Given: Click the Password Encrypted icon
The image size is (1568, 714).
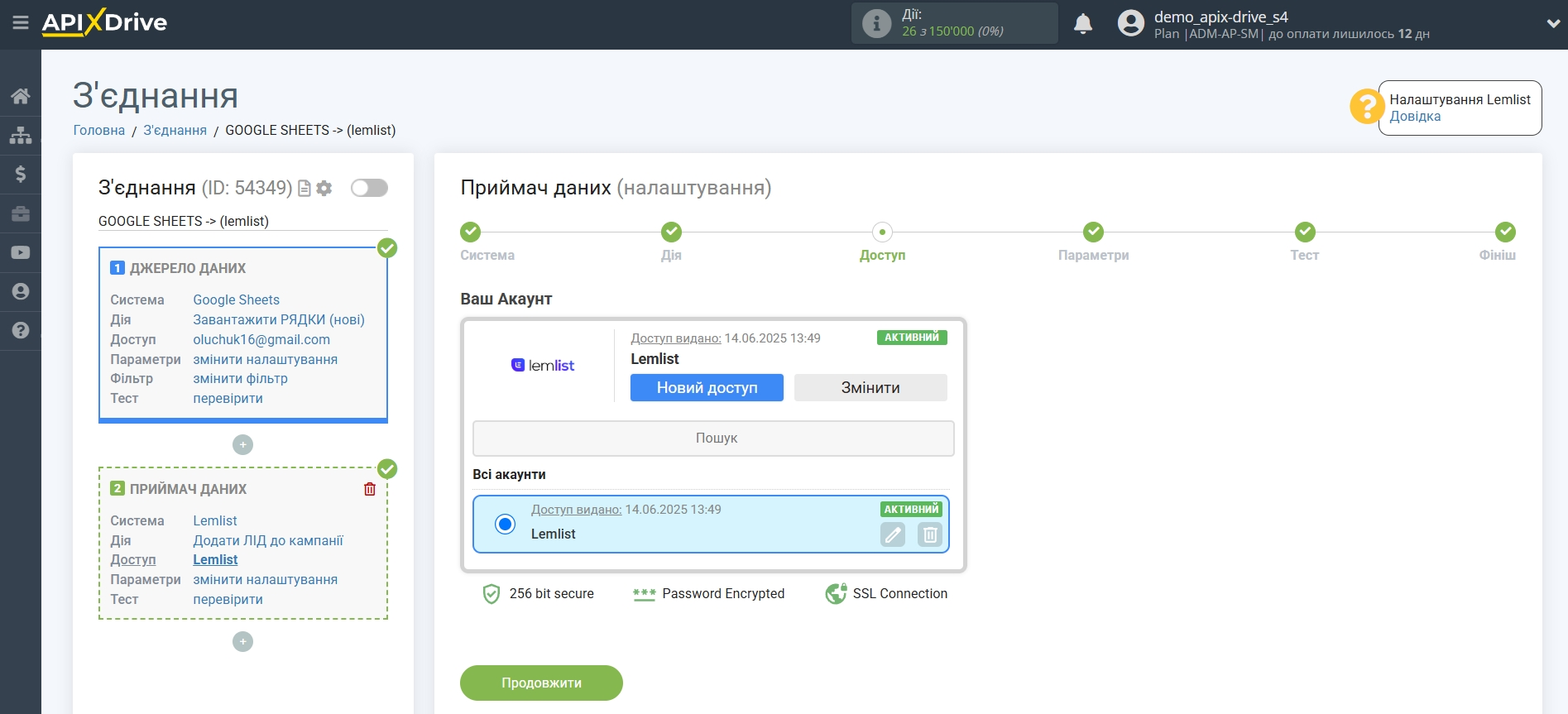Looking at the screenshot, I should tap(644, 594).
